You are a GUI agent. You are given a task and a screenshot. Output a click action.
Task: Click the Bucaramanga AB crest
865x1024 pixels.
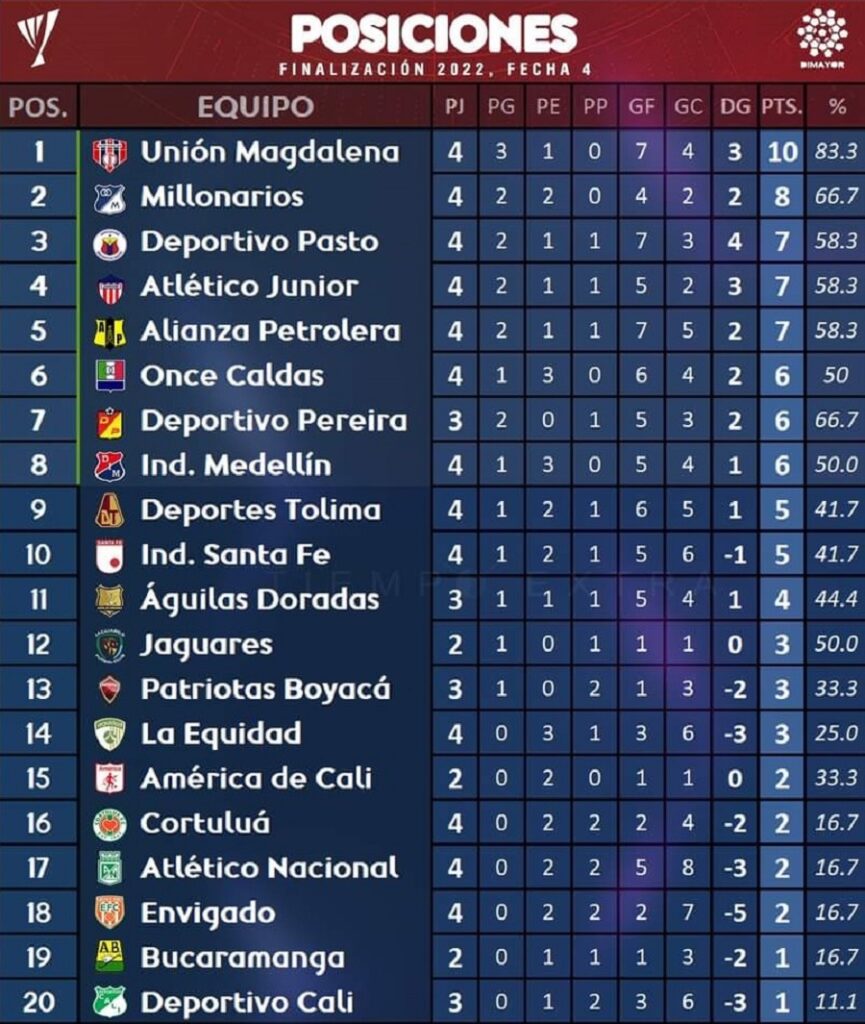pyautogui.click(x=110, y=957)
